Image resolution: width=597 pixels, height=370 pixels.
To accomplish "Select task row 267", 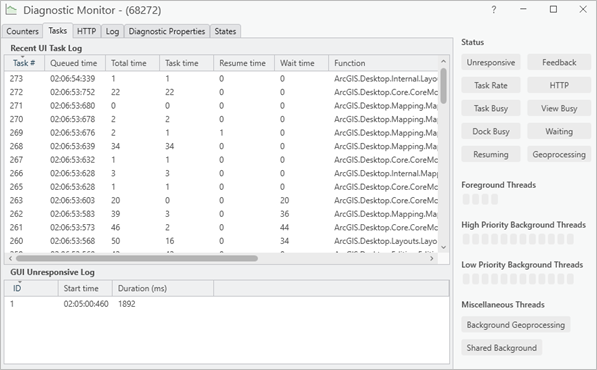I will 221,159.
